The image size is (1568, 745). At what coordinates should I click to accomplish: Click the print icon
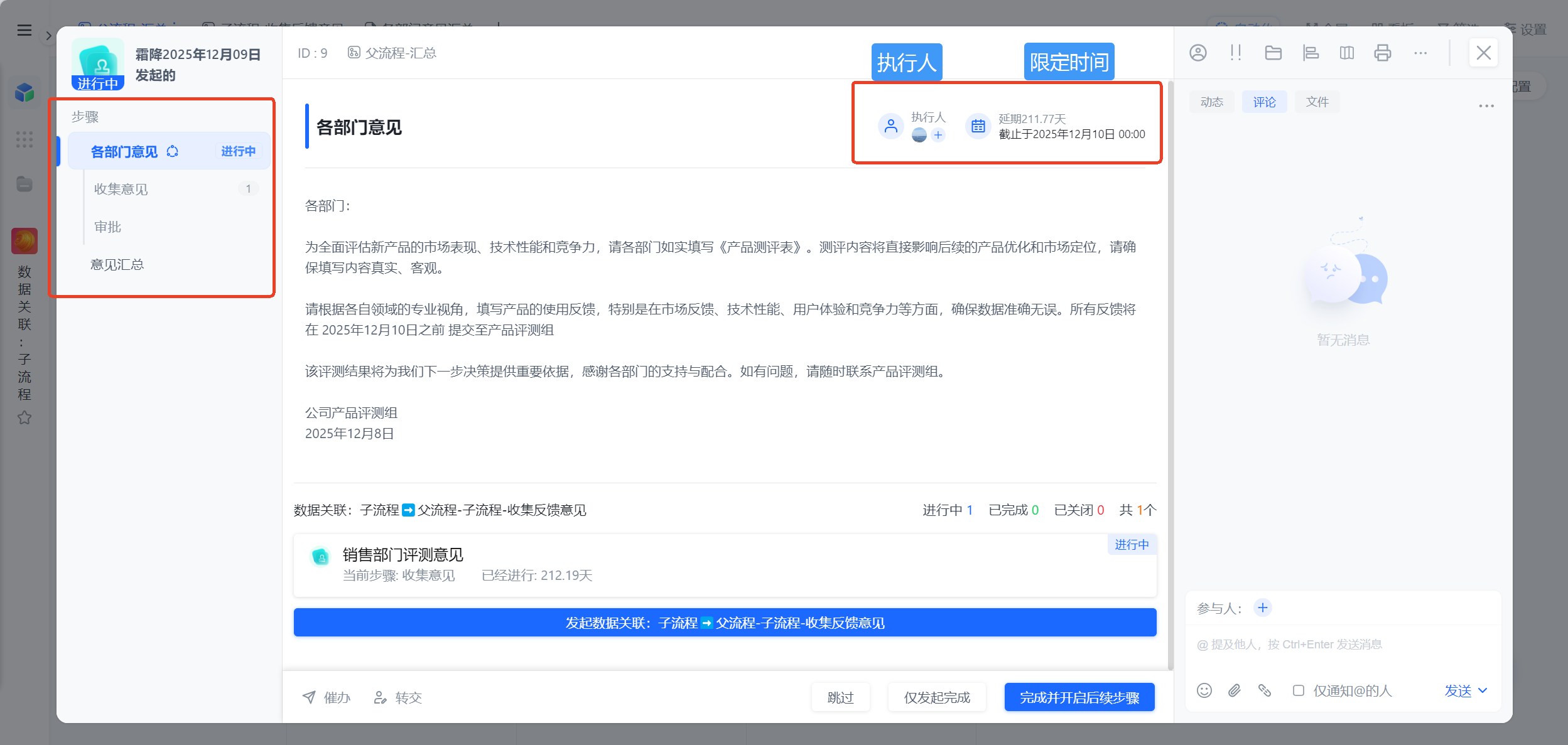1383,53
